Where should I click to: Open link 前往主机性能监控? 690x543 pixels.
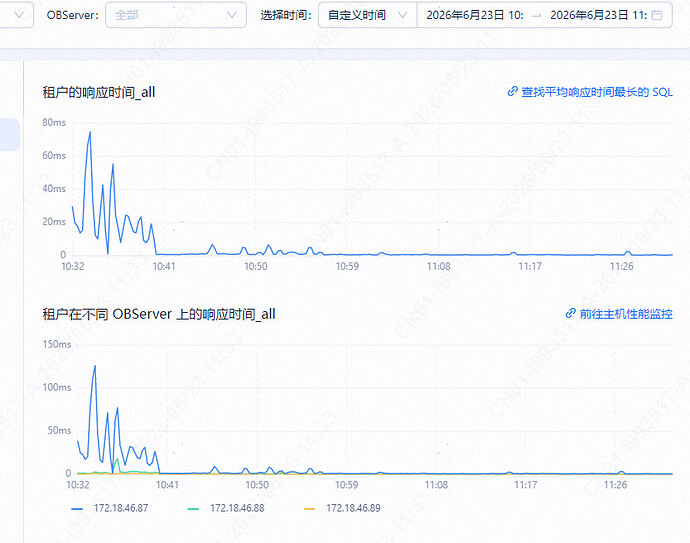[626, 314]
